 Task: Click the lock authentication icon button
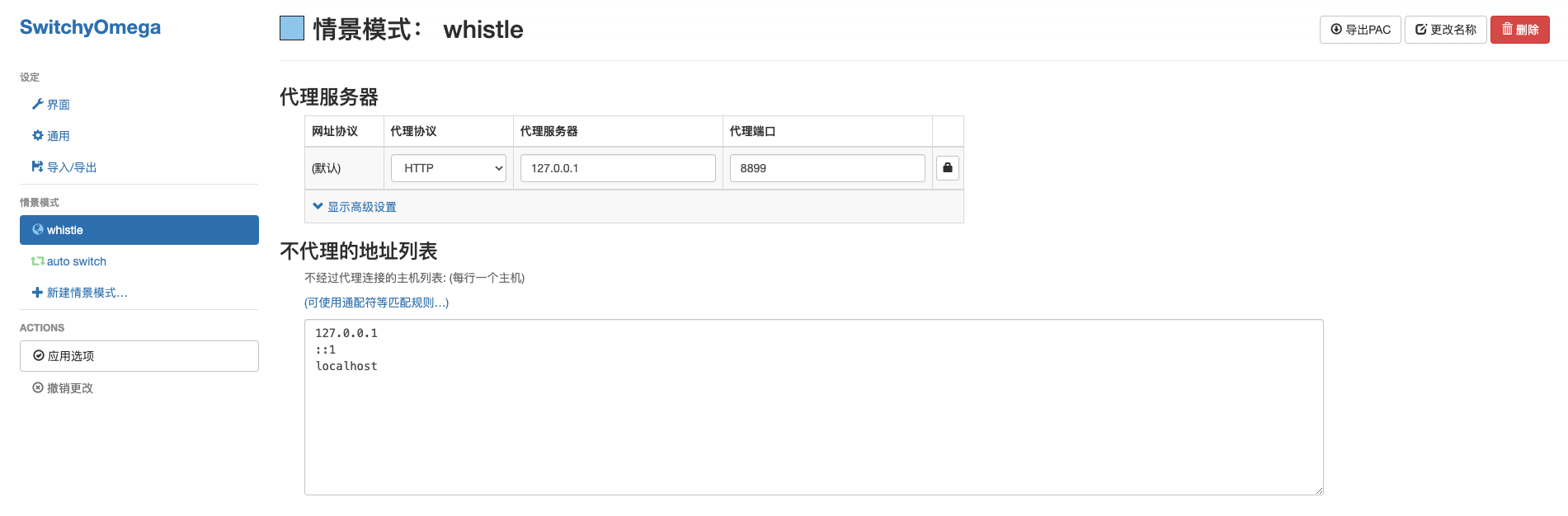pyautogui.click(x=948, y=168)
